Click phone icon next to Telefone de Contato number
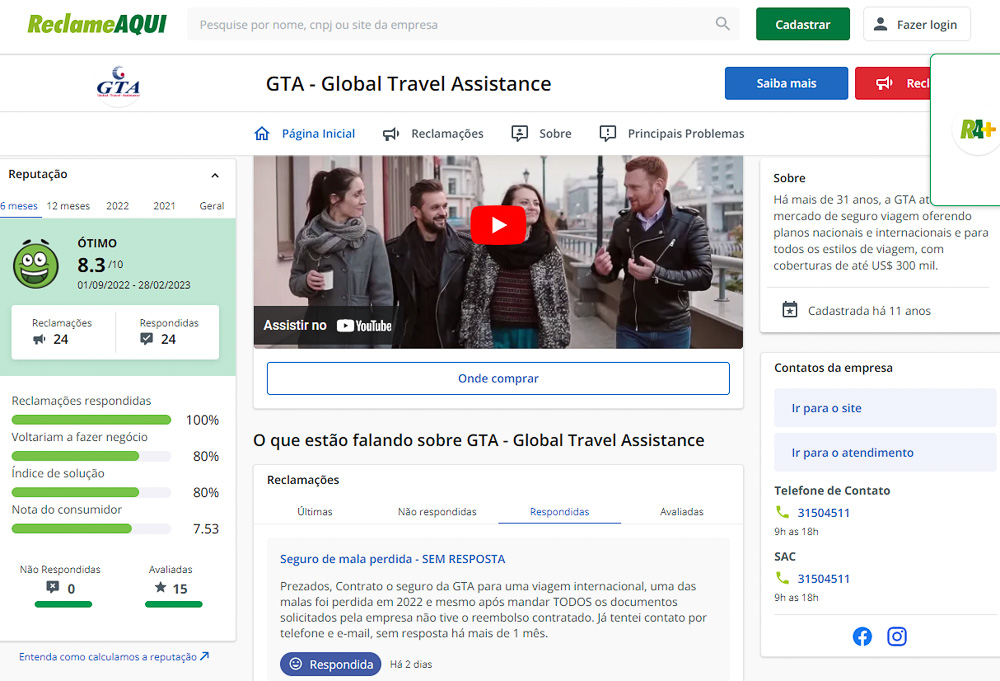The width and height of the screenshot is (1000, 681). coord(782,512)
